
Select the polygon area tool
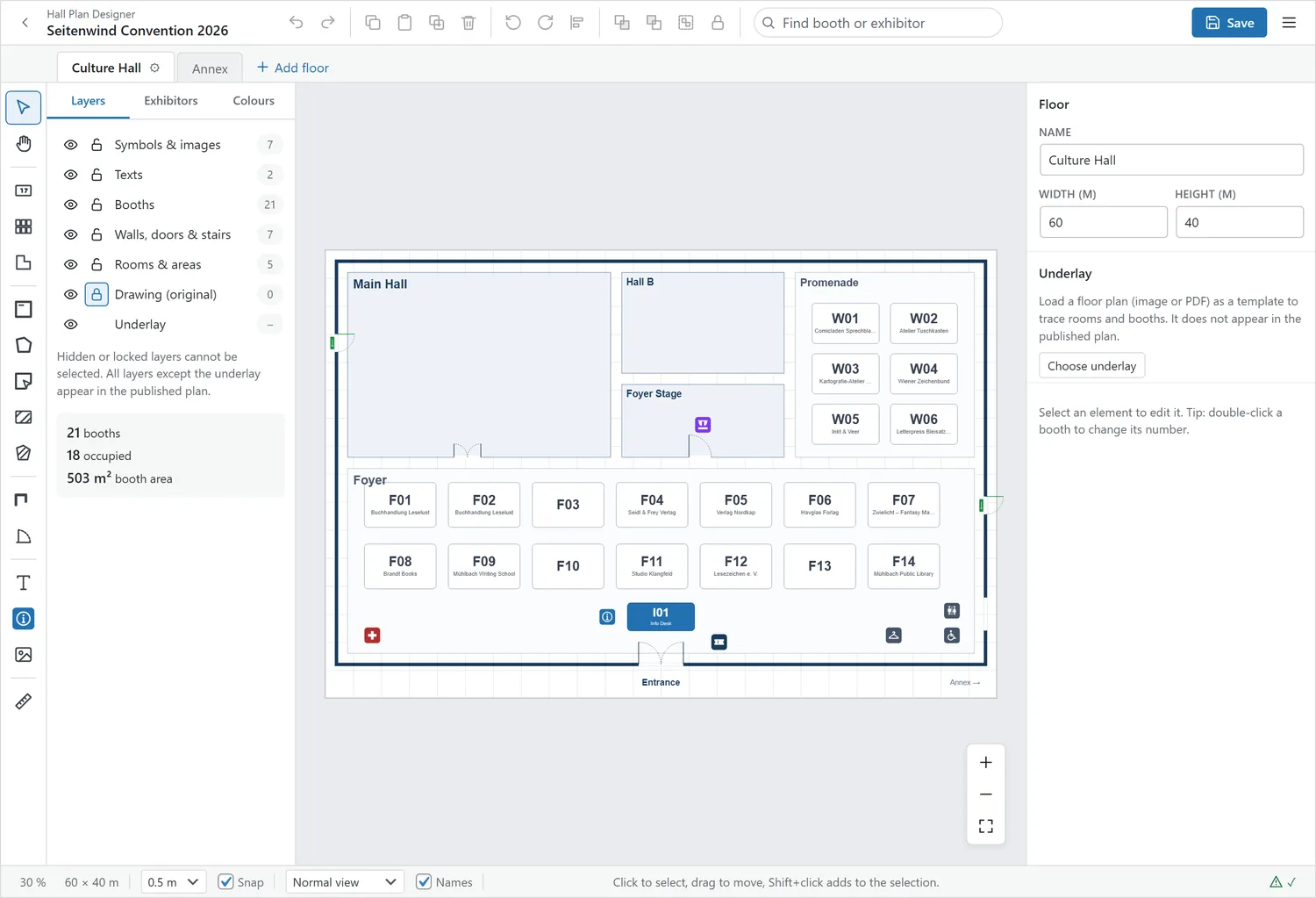pyautogui.click(x=24, y=345)
